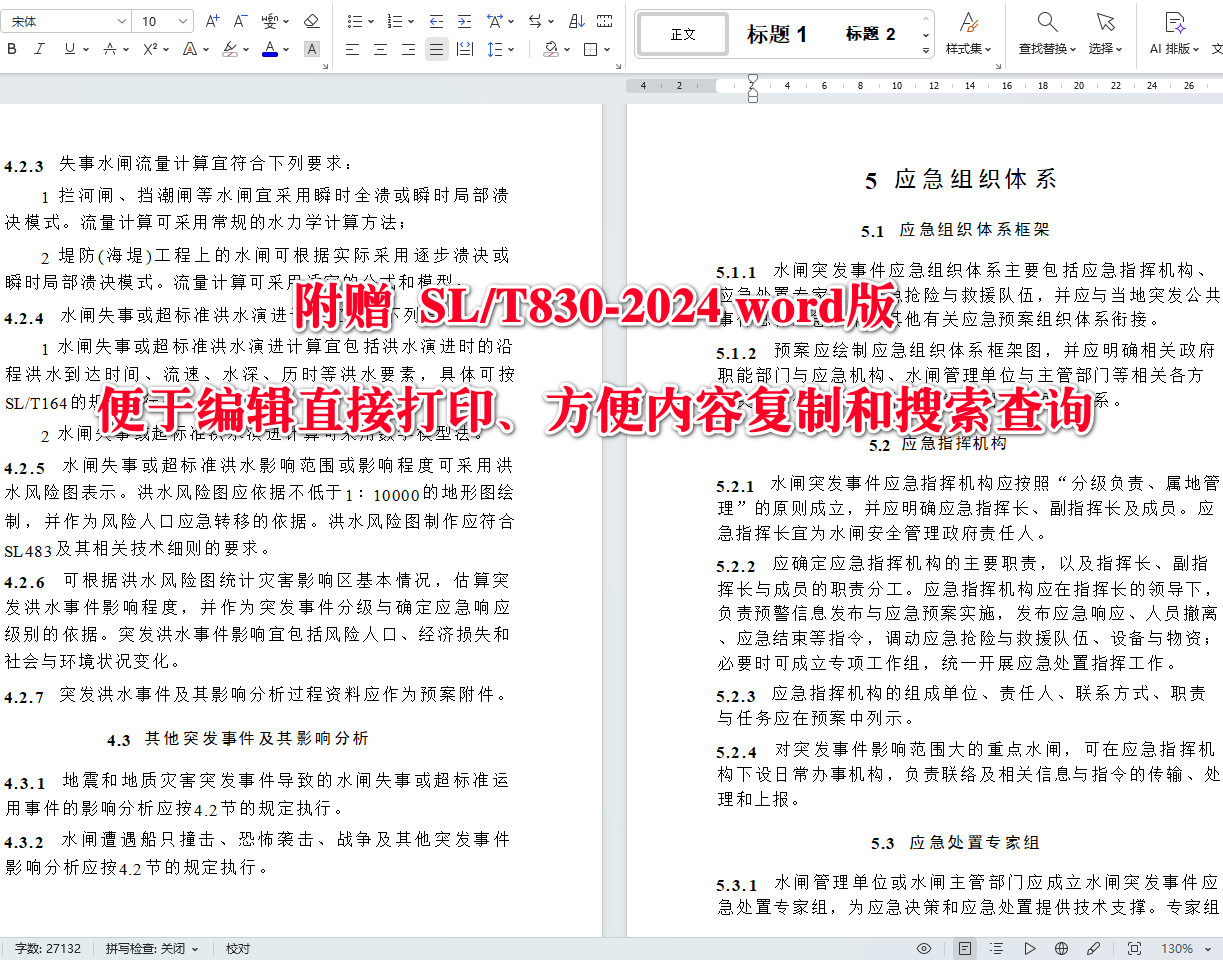Apply center alignment
This screenshot has width=1223, height=960.
coord(380,48)
